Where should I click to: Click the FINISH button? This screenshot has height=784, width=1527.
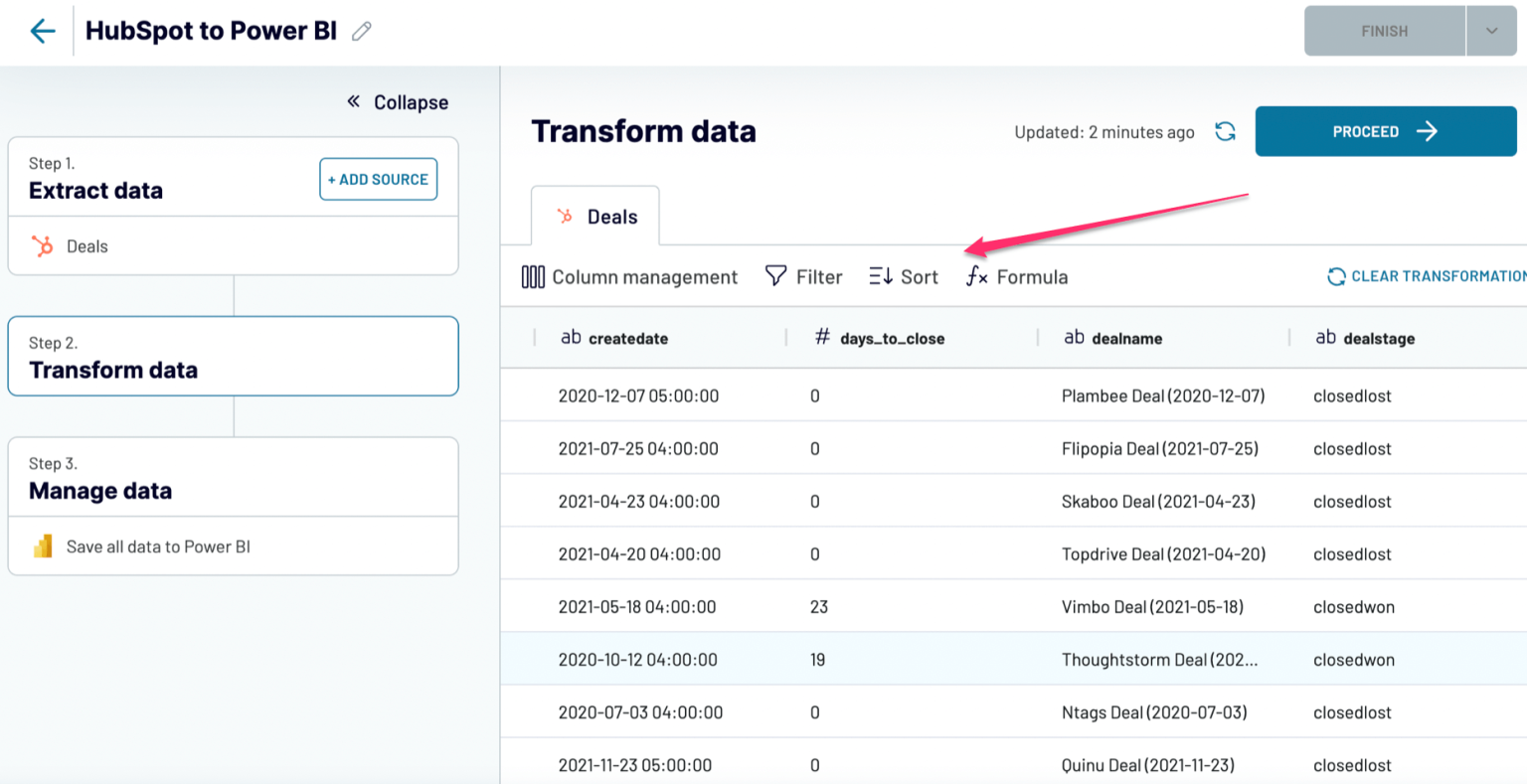(1384, 31)
